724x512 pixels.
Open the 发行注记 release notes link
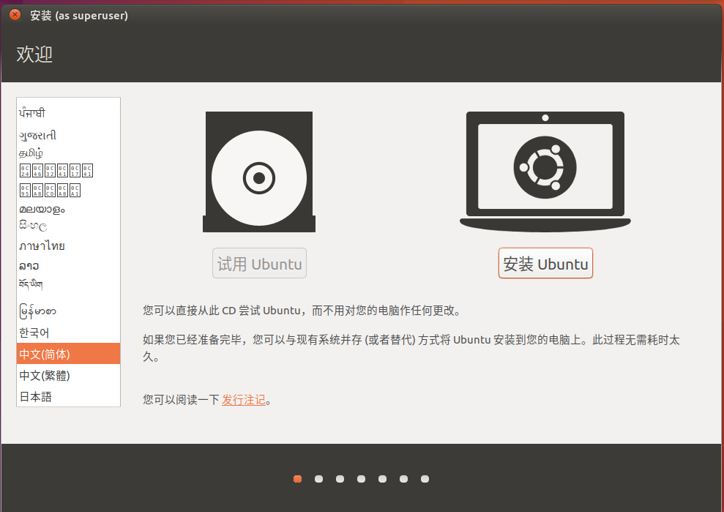point(244,400)
